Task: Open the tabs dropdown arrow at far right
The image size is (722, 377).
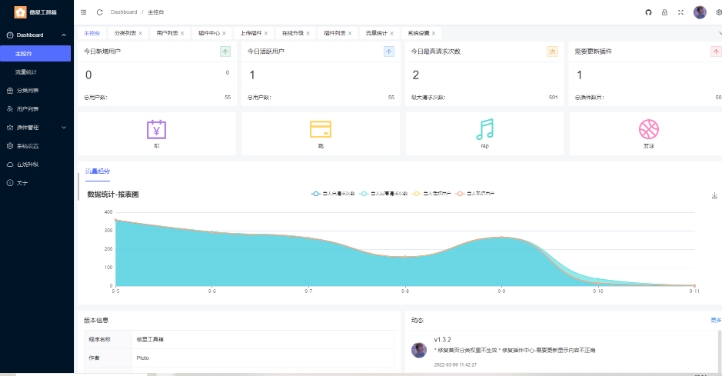Action: tap(720, 33)
